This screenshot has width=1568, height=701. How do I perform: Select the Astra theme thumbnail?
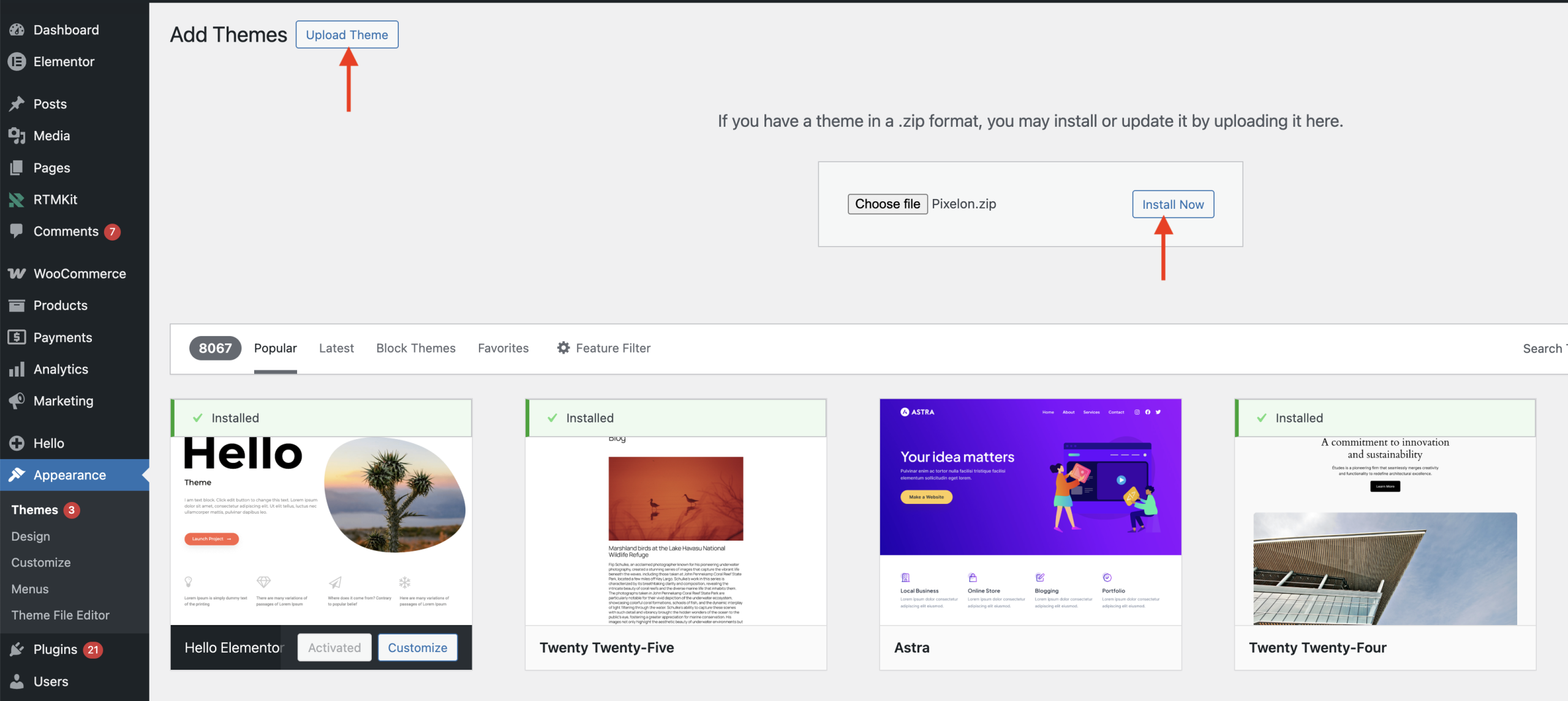(1030, 511)
